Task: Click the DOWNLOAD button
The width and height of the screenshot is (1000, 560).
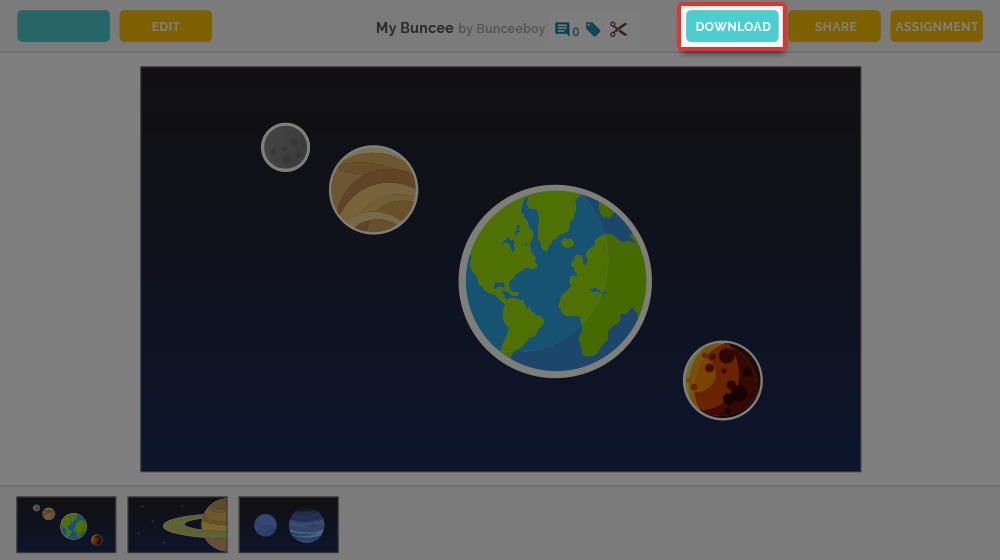Action: tap(732, 27)
